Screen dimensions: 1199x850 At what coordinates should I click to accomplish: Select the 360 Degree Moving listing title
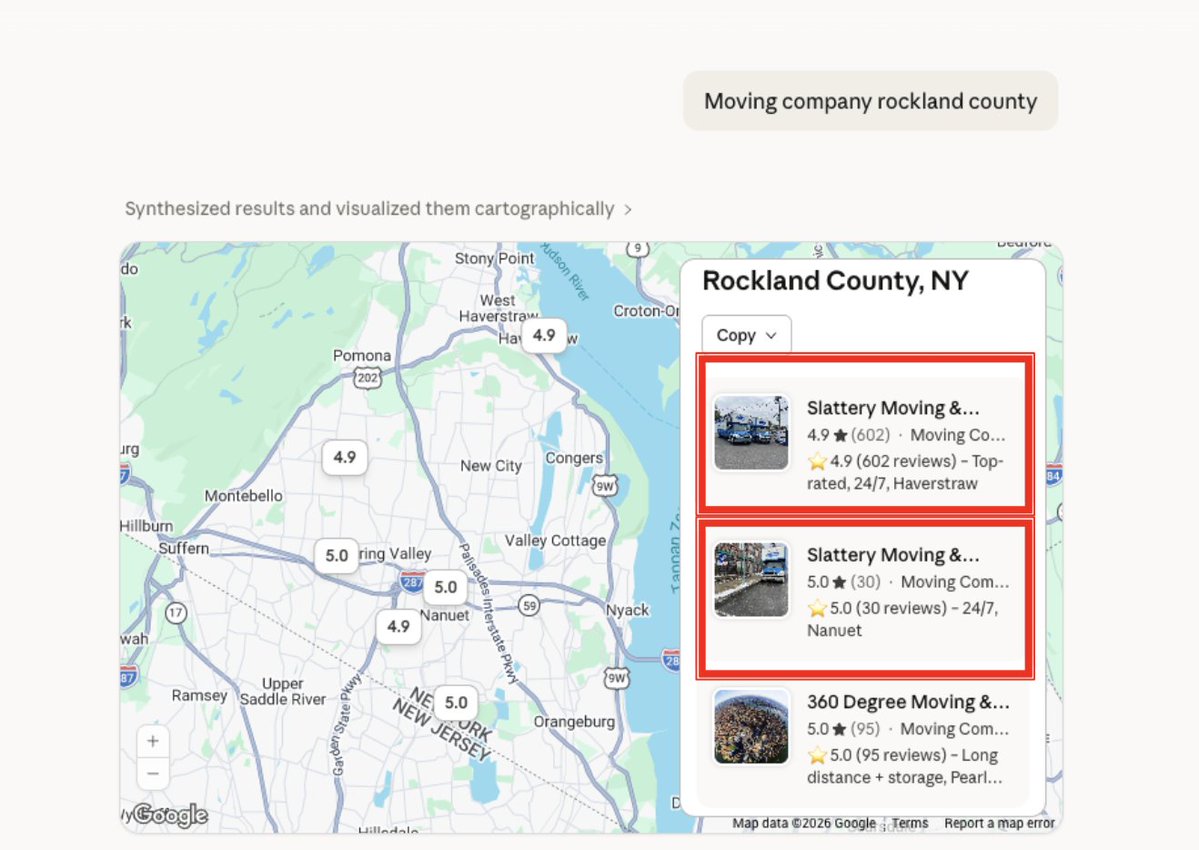click(908, 702)
